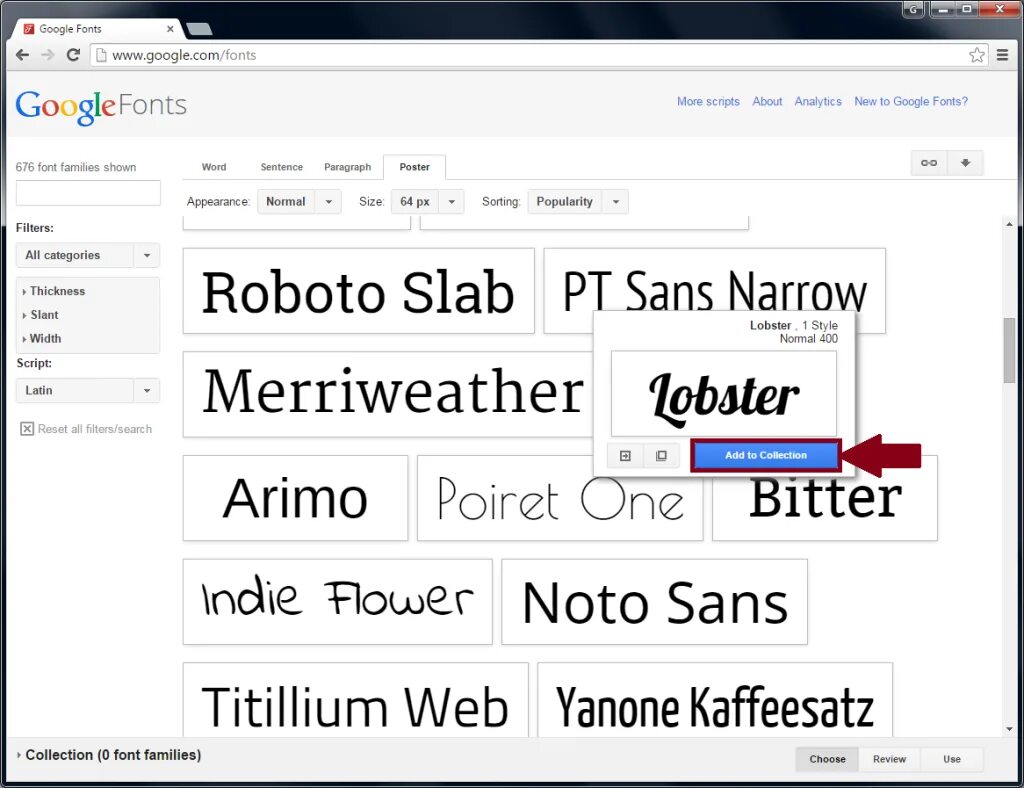
Task: Open New to Google Fonts link
Action: pos(911,101)
